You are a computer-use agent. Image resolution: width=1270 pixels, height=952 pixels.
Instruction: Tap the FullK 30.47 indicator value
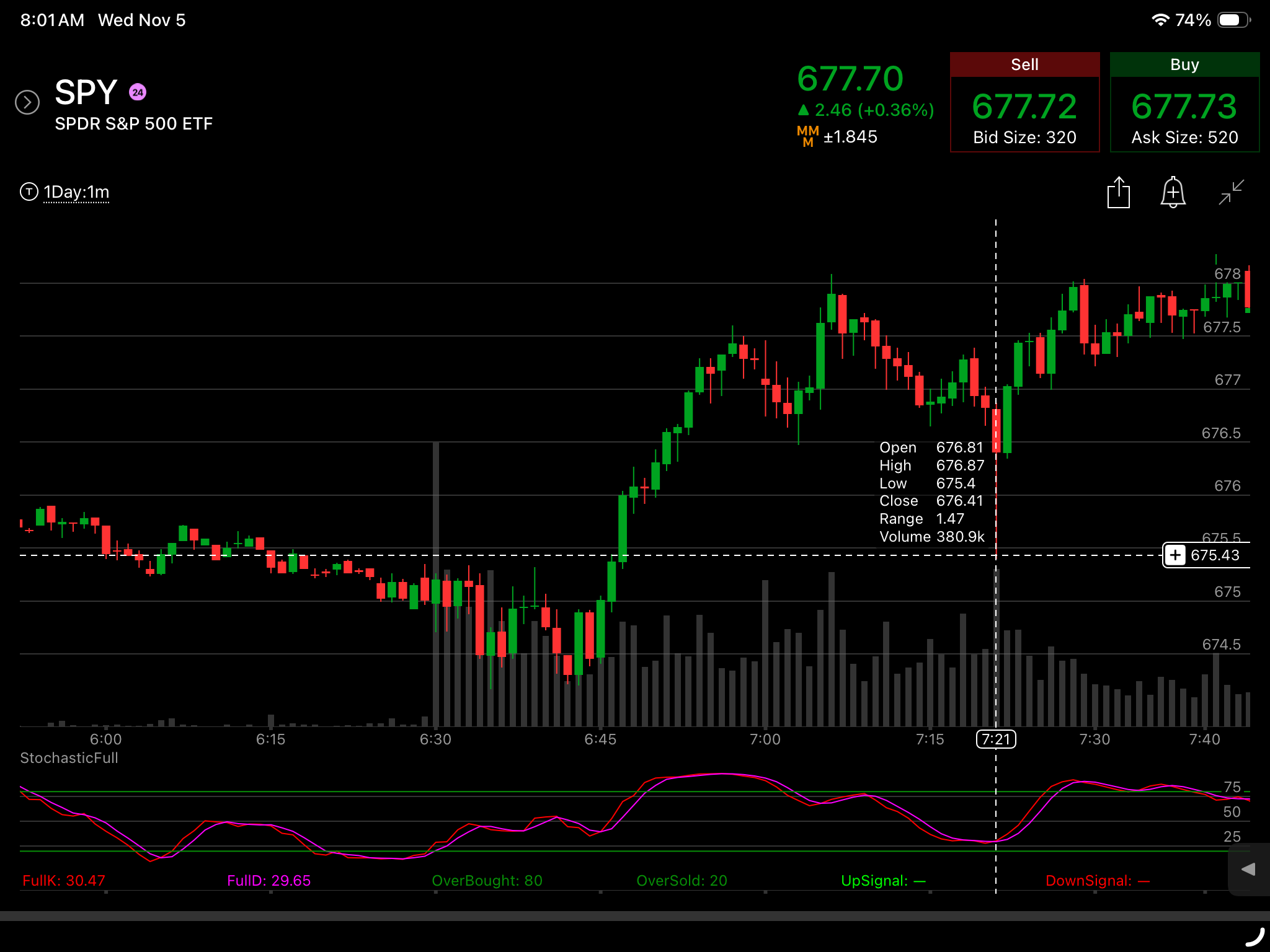[64, 881]
